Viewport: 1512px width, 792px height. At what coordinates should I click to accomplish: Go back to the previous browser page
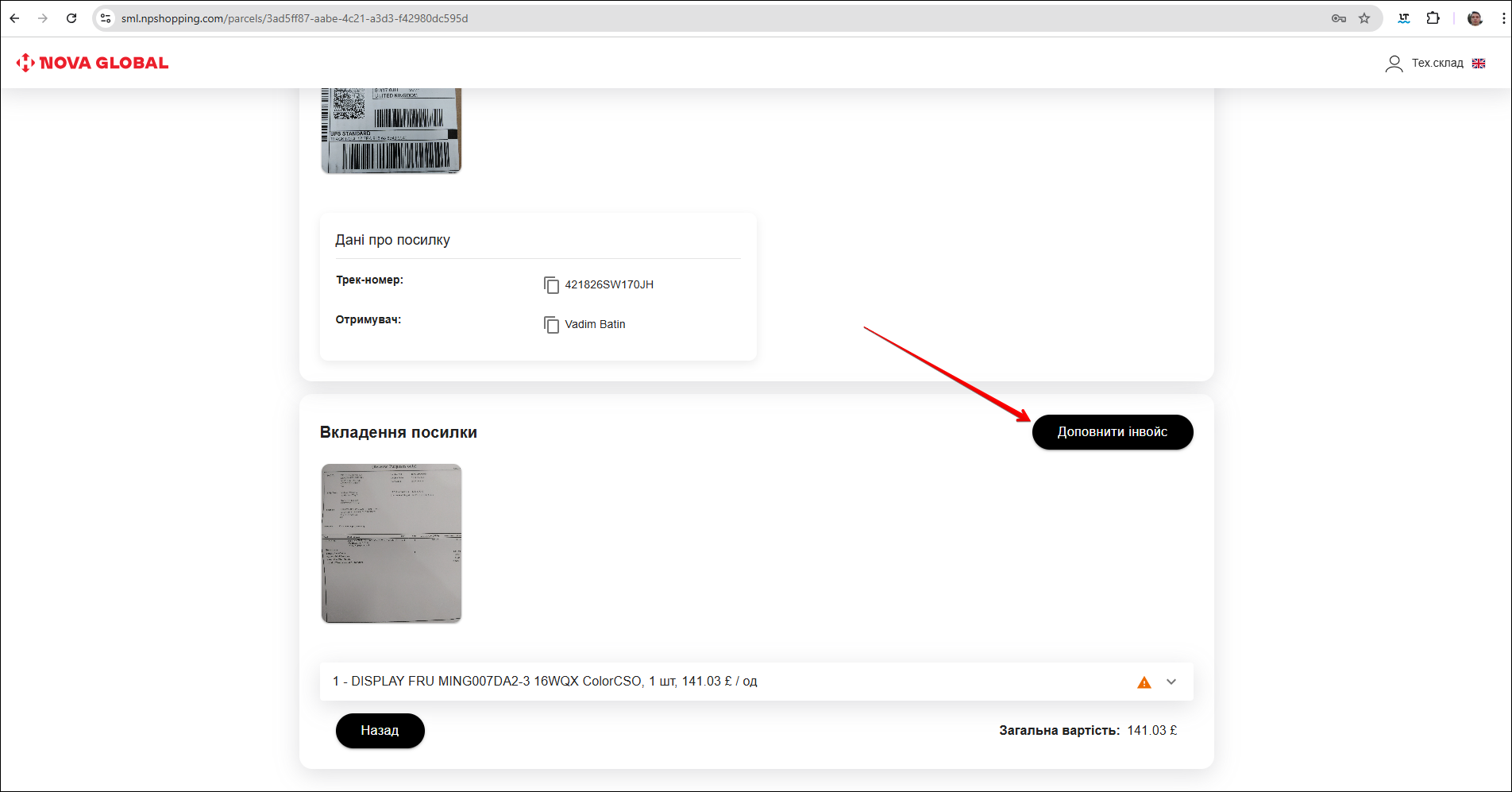pyautogui.click(x=14, y=18)
